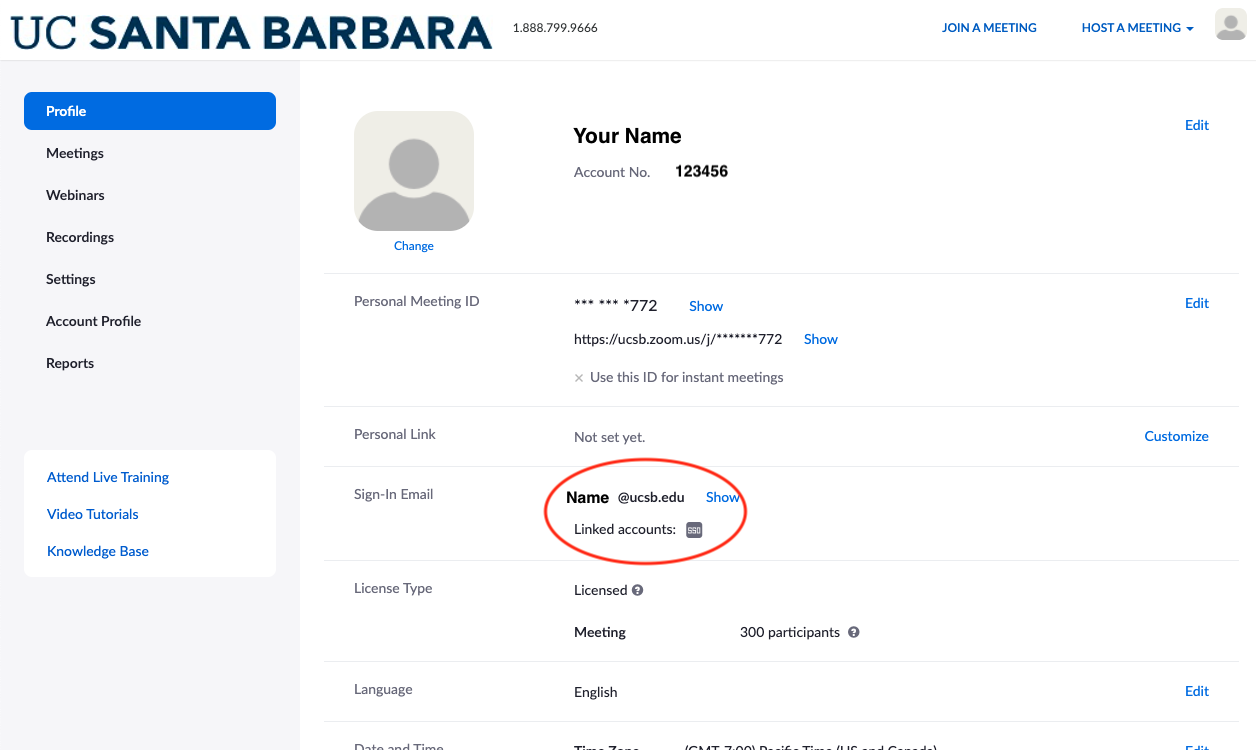Click the 'Not set yet.' text
Viewport: 1256px width, 750px height.
tap(610, 437)
